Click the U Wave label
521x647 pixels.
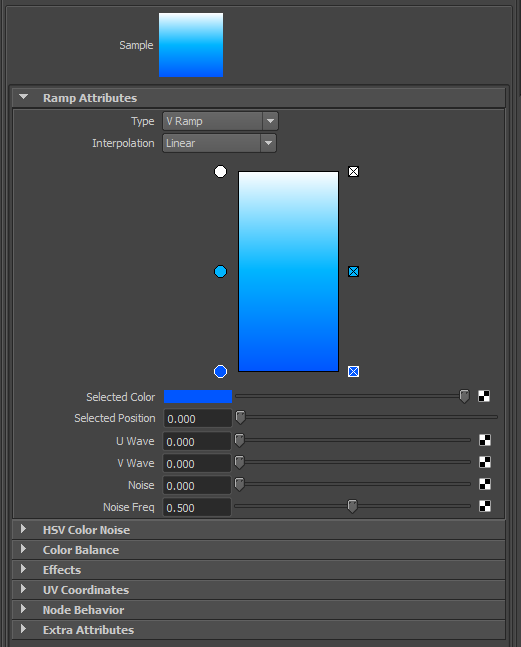[135, 441]
